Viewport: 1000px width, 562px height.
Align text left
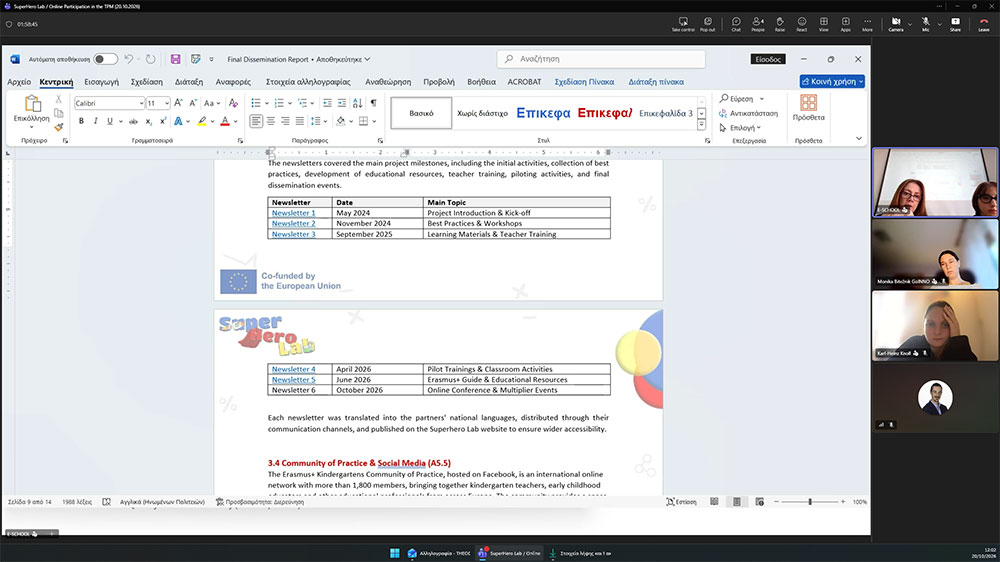[256, 121]
